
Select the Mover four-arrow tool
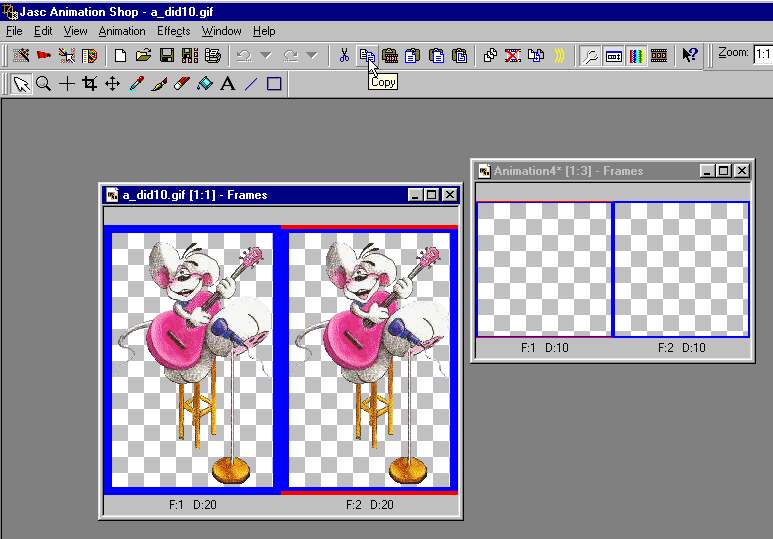click(x=112, y=84)
